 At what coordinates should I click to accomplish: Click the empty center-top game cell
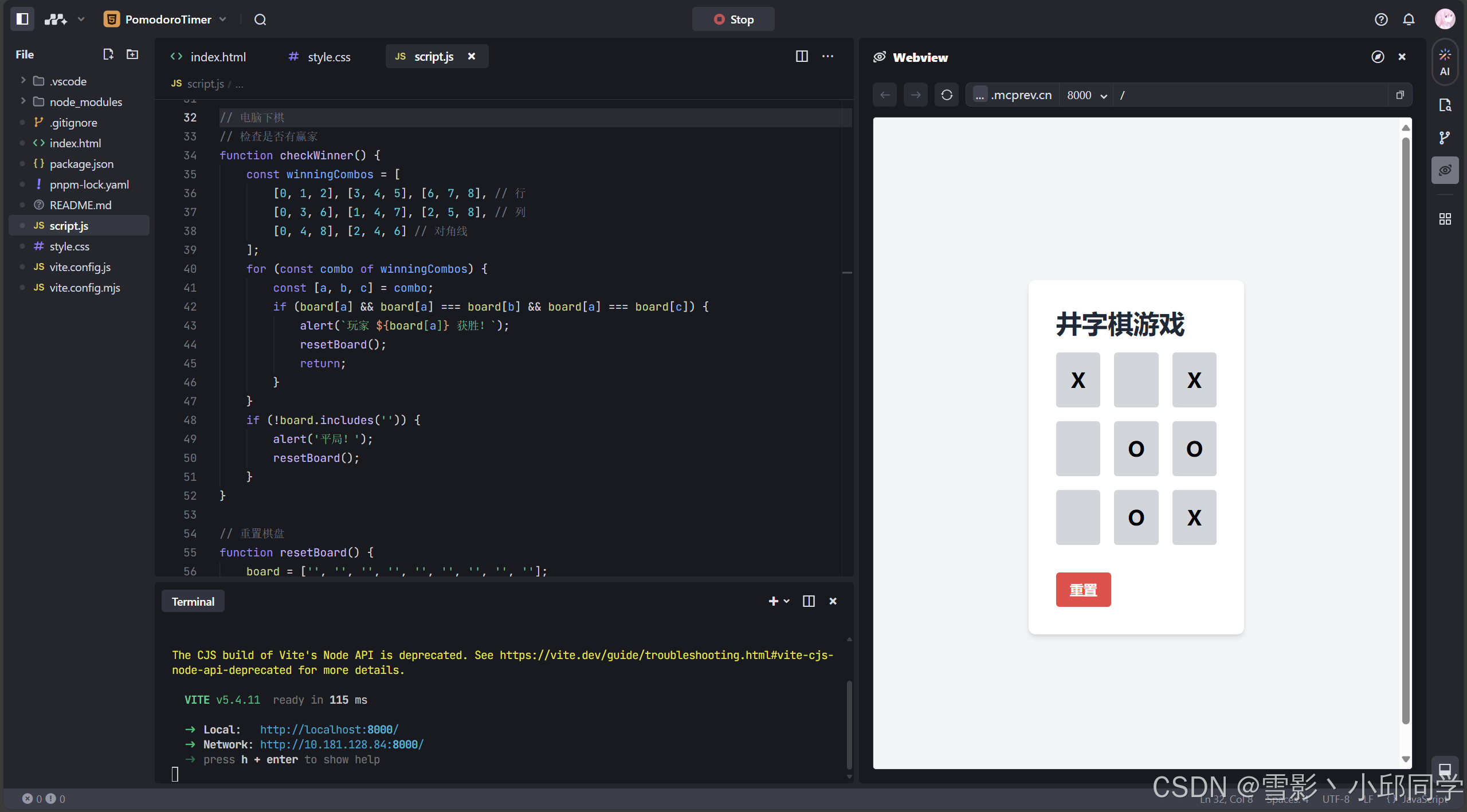1136,380
